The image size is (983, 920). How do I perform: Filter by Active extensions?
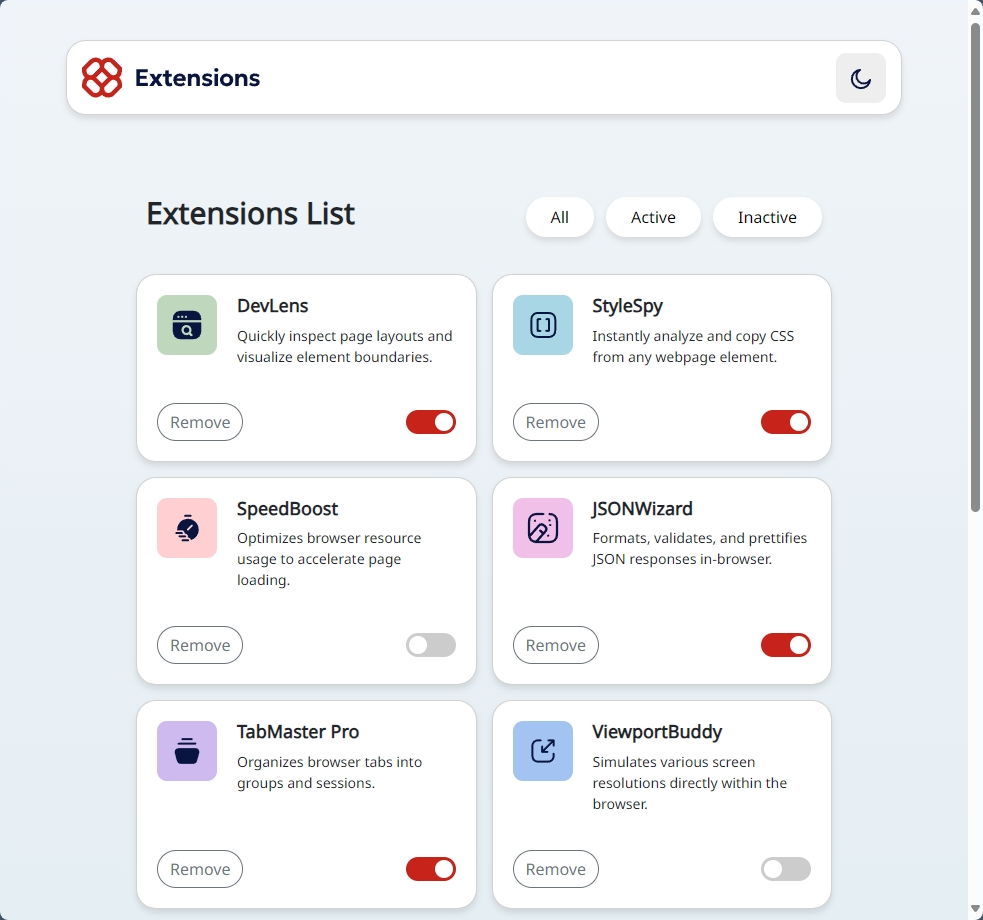click(x=653, y=218)
